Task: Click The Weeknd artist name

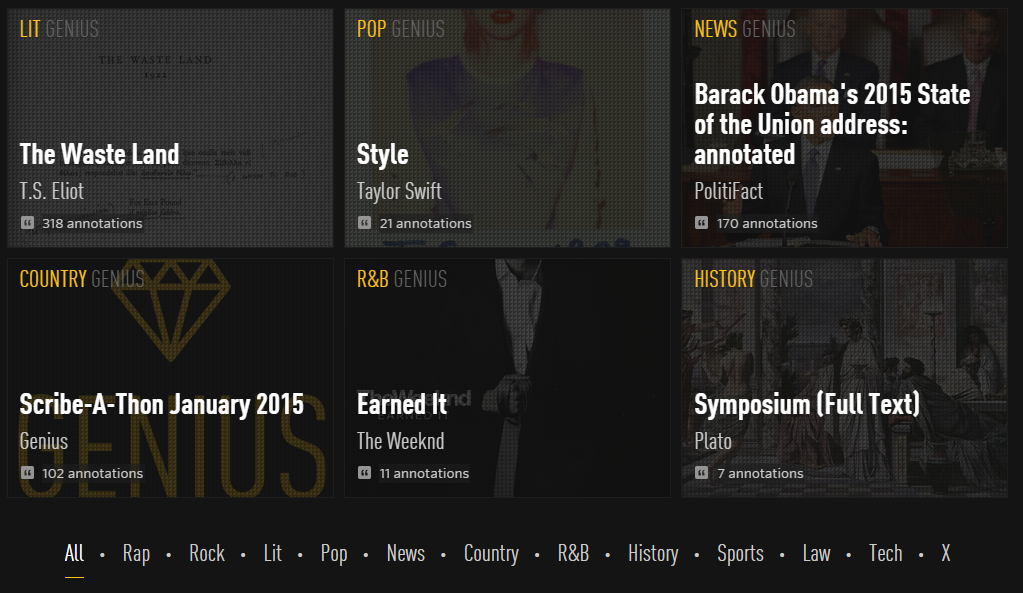Action: pos(401,441)
